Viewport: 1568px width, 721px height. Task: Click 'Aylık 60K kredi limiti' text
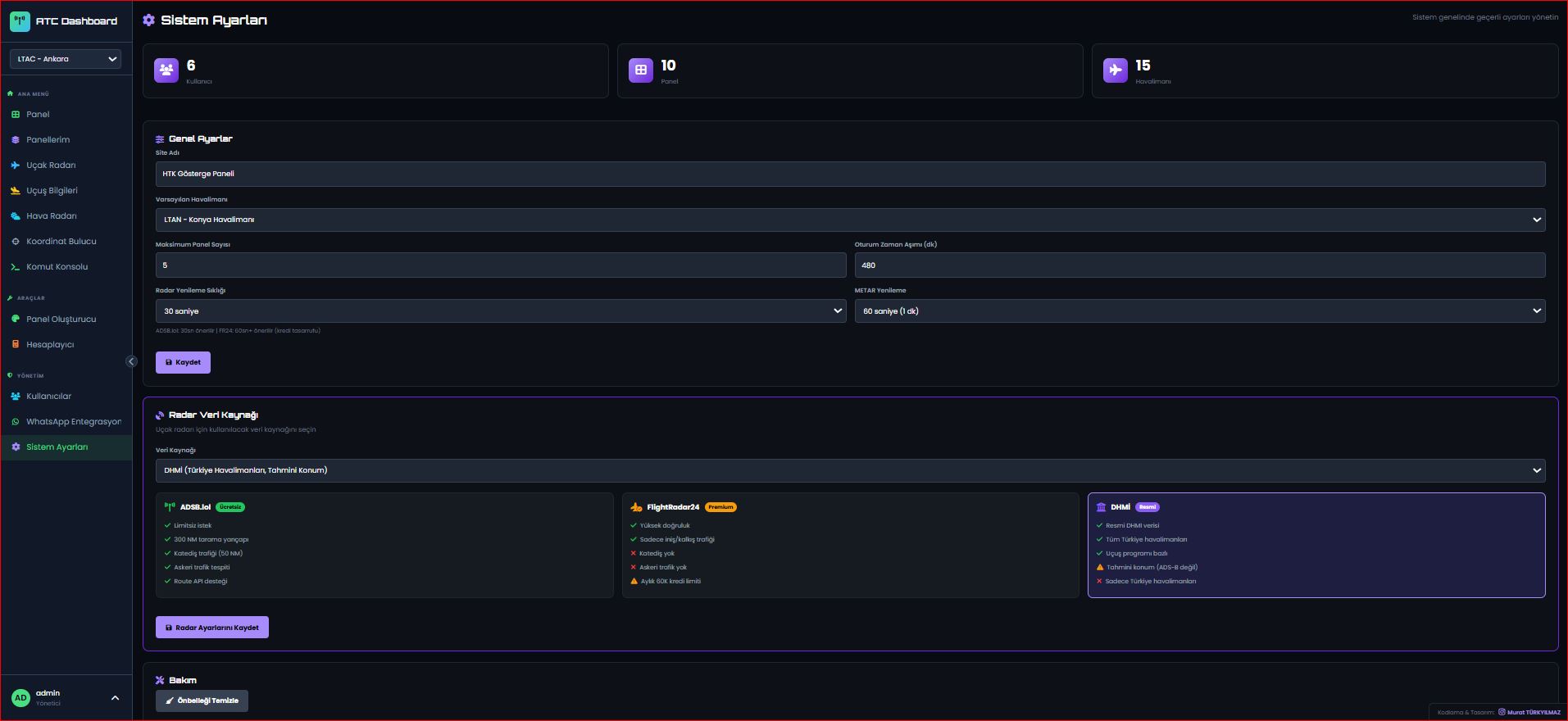point(670,582)
